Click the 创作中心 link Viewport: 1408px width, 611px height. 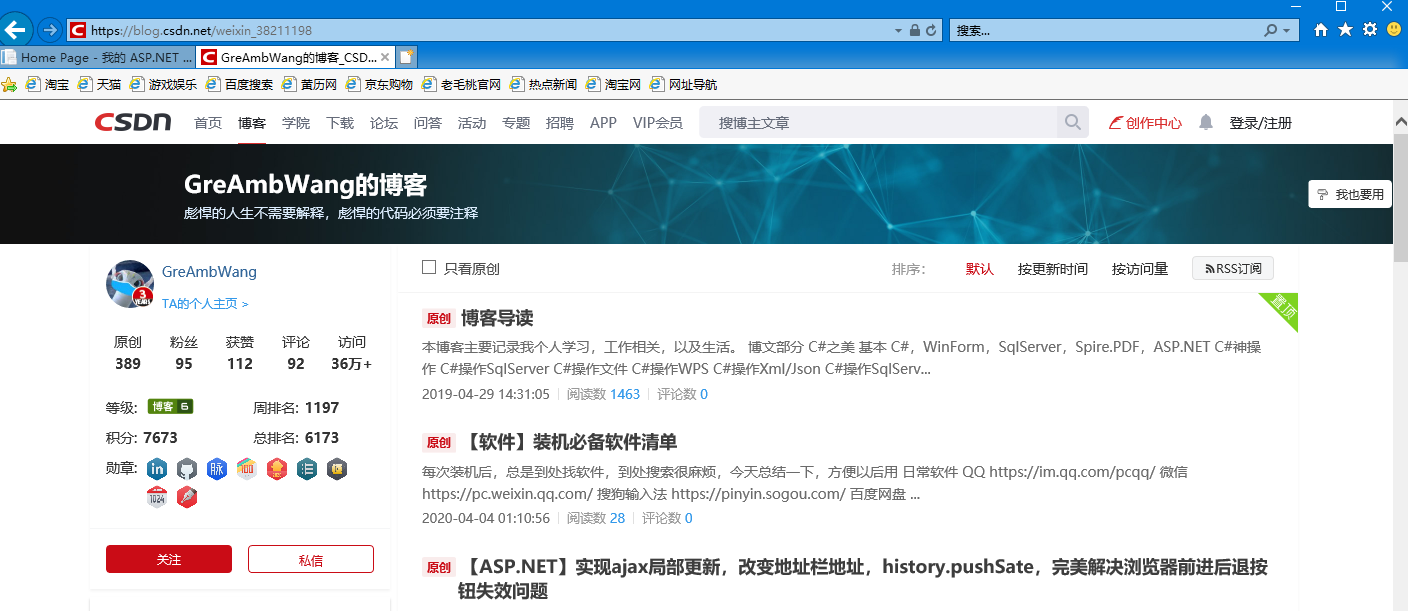tap(1145, 123)
